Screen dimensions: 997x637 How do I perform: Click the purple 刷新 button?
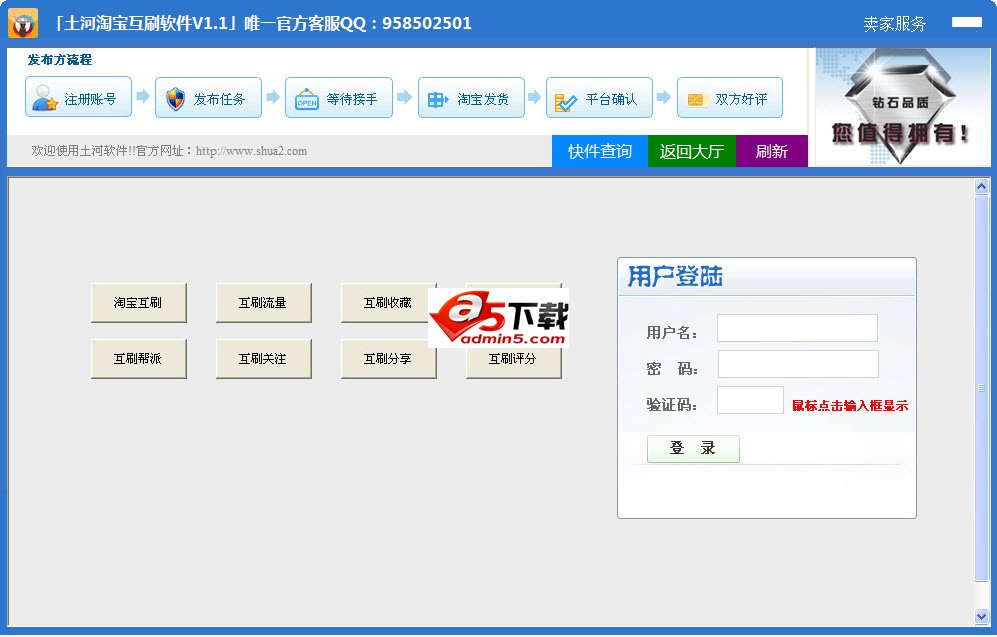(772, 151)
